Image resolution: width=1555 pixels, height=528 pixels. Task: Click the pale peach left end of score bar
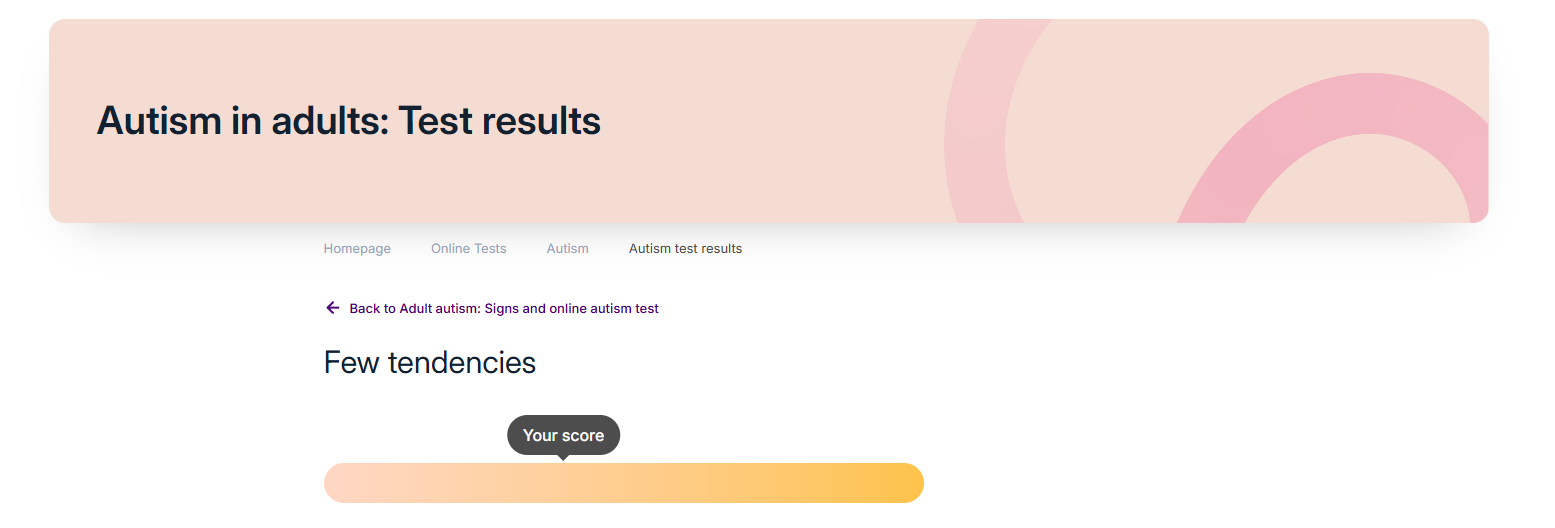(x=345, y=483)
